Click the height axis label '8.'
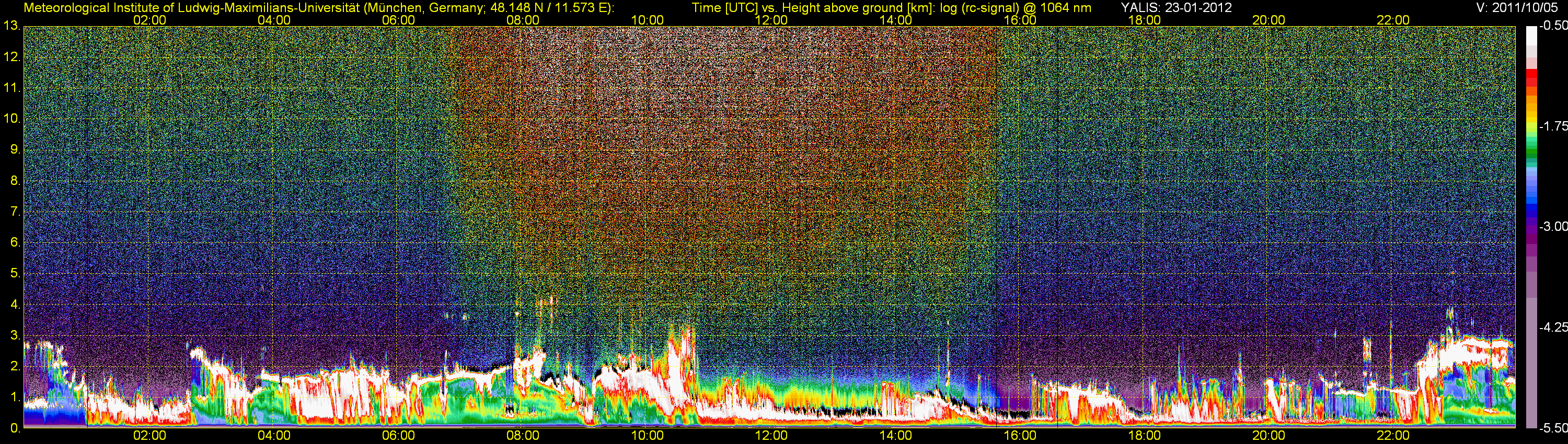1568x444 pixels. [x=15, y=181]
